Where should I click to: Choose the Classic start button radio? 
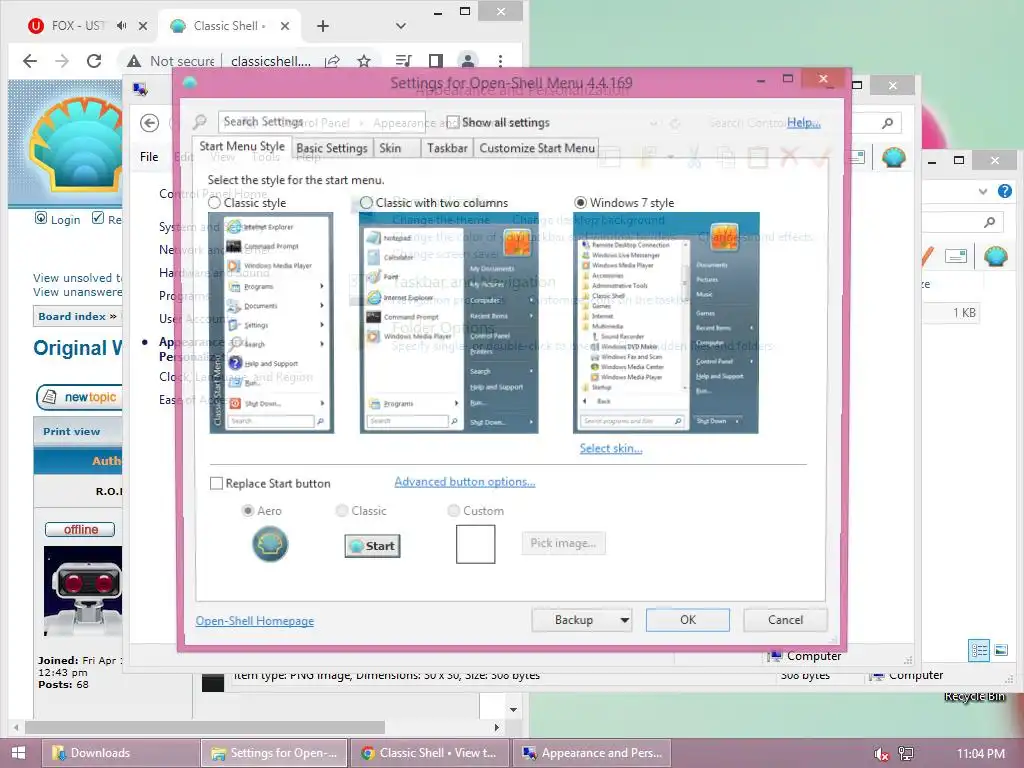(x=342, y=511)
